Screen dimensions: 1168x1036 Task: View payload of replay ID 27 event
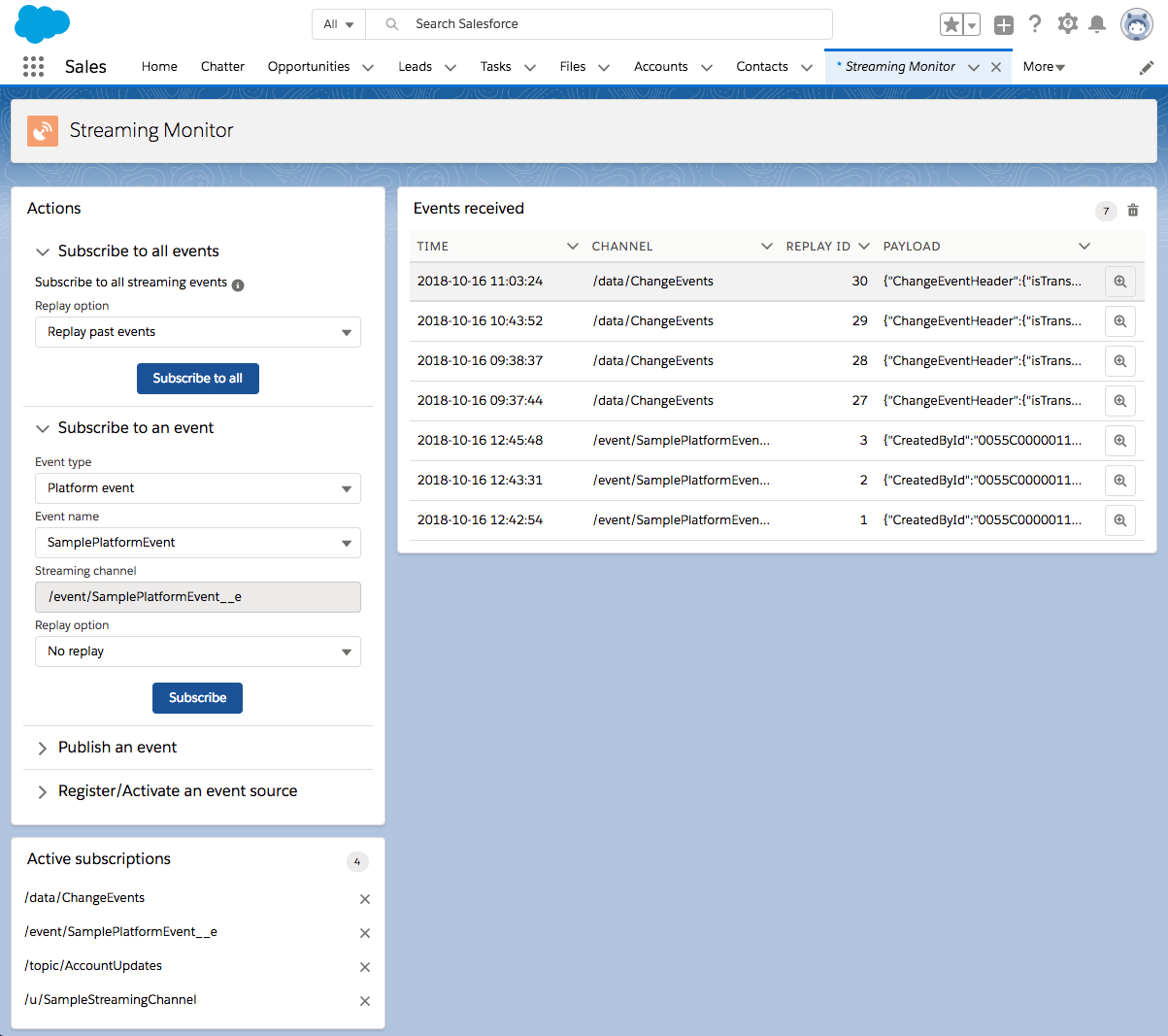(x=1120, y=401)
